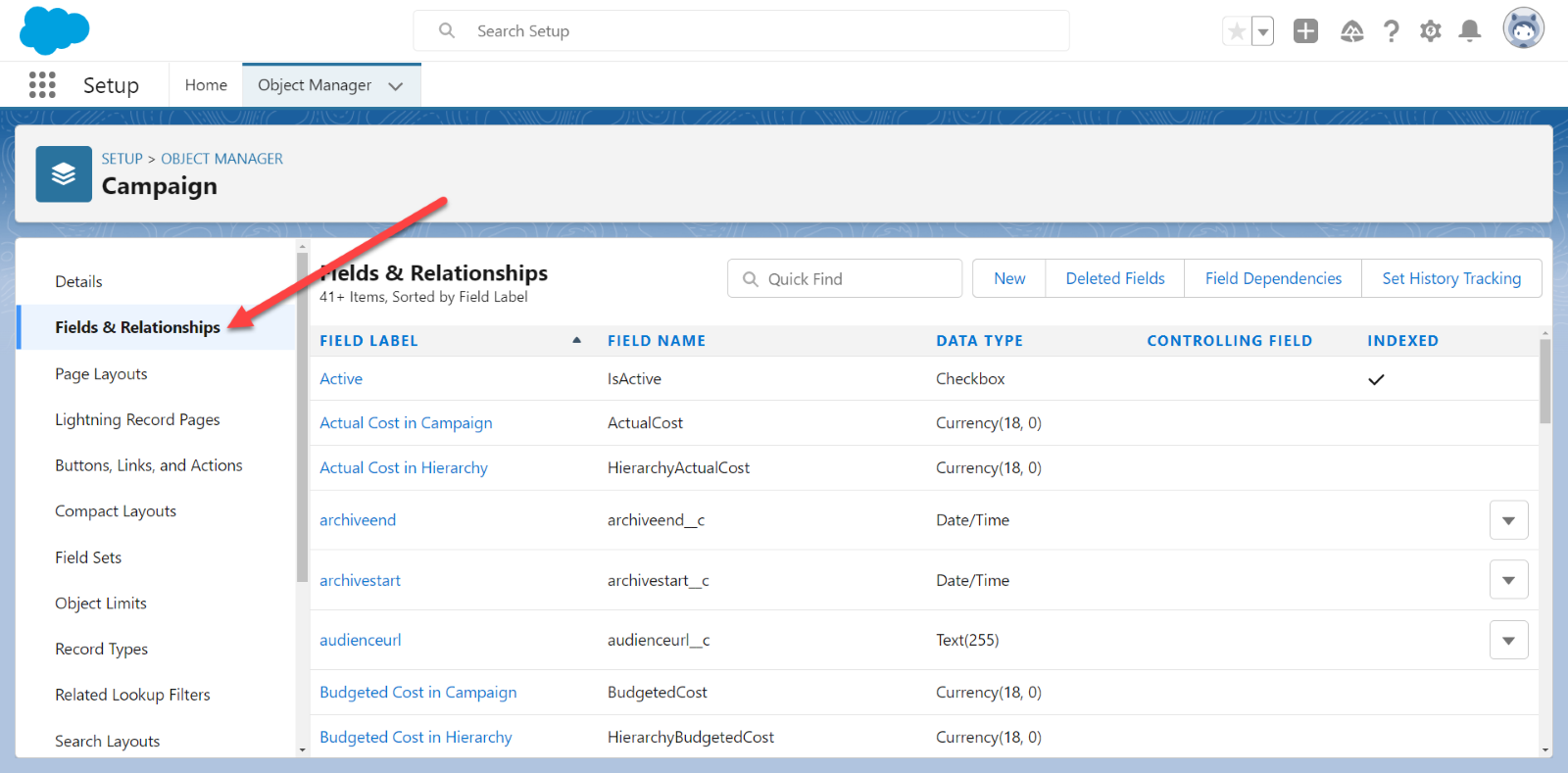The height and width of the screenshot is (773, 1568).
Task: Open the Active field link
Action: (341, 379)
